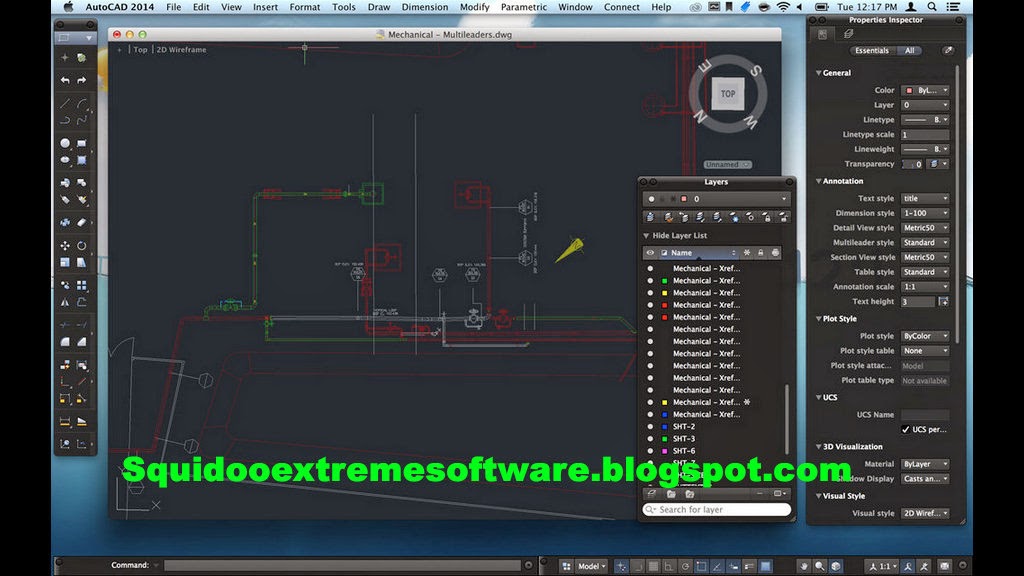Select the Polyline tool
The height and width of the screenshot is (576, 1024).
pyautogui.click(x=65, y=120)
